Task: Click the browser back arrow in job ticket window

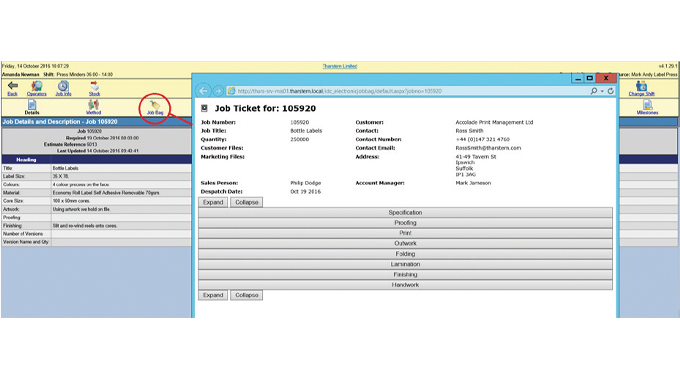Action: coord(203,91)
